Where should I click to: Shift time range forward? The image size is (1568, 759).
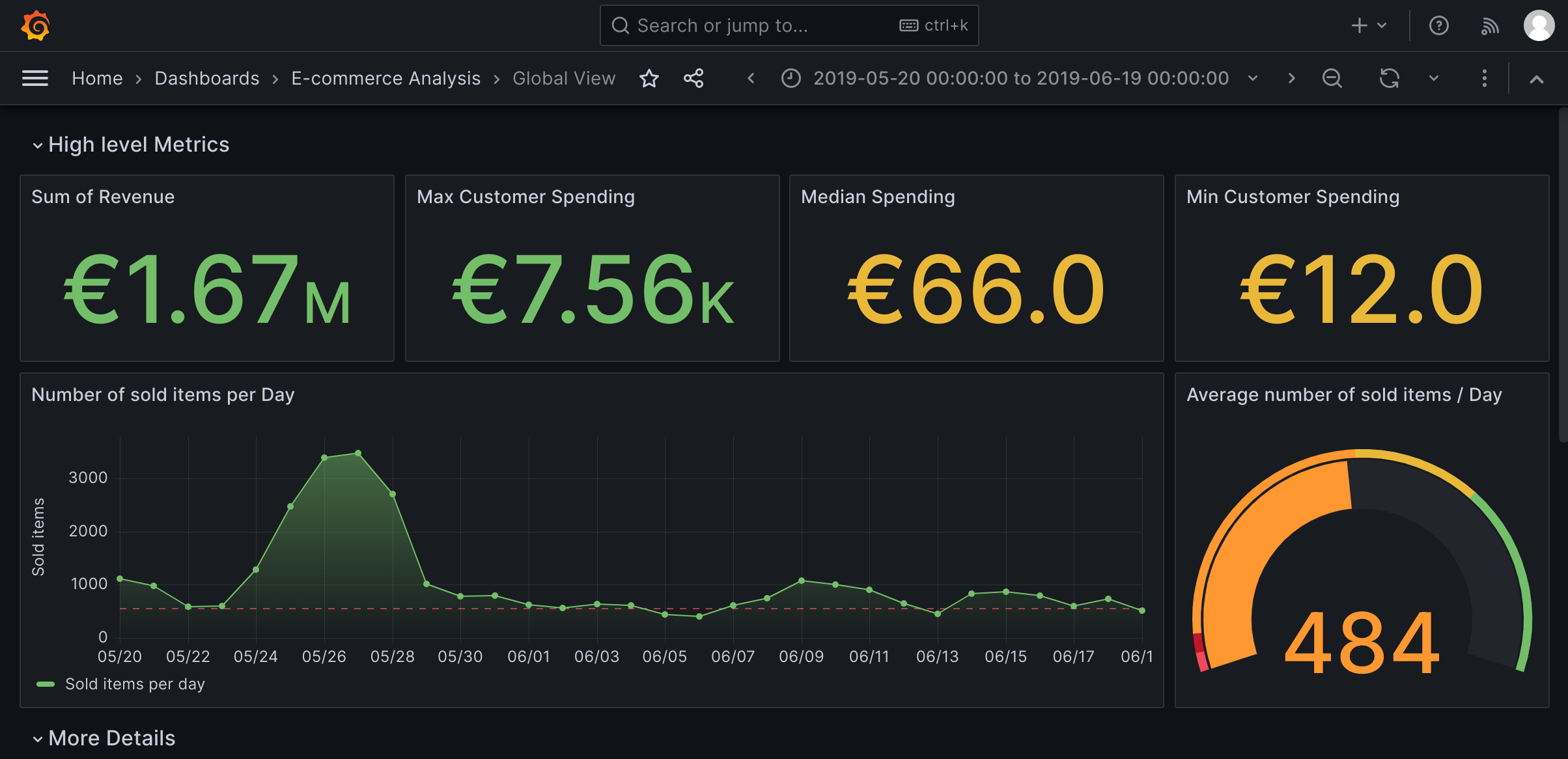[x=1291, y=78]
